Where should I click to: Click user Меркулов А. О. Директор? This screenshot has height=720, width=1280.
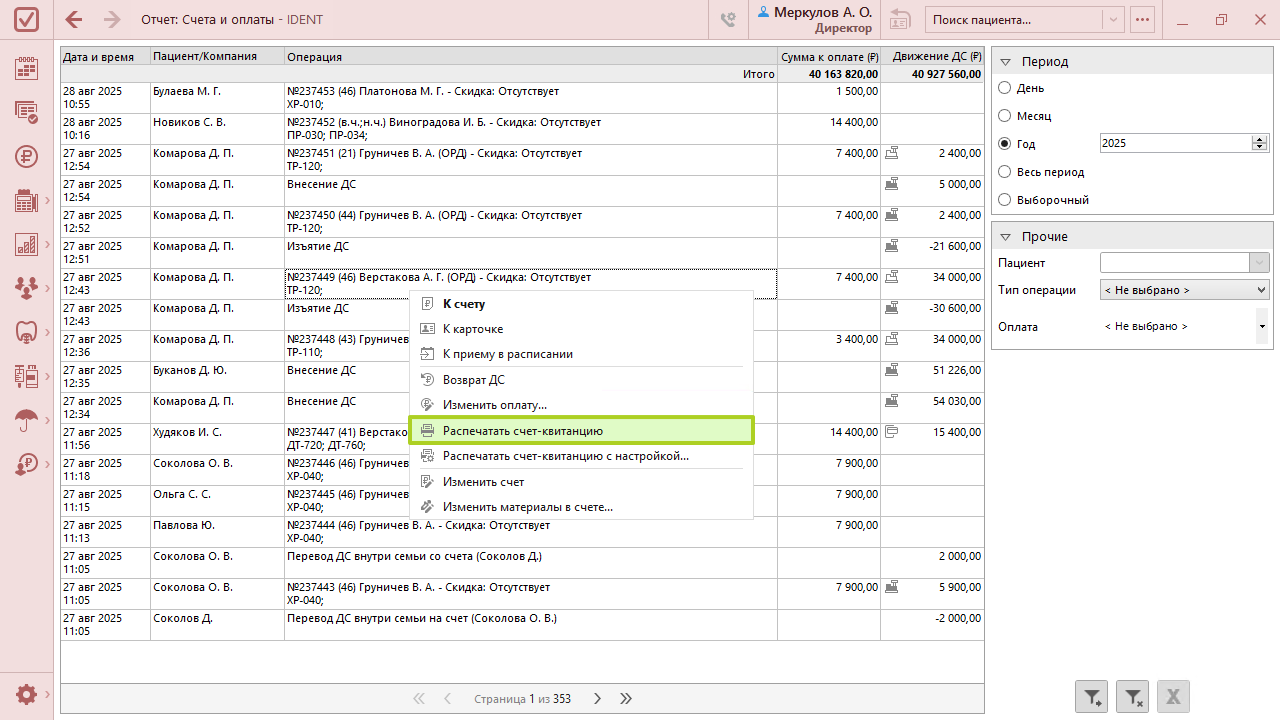pos(815,19)
